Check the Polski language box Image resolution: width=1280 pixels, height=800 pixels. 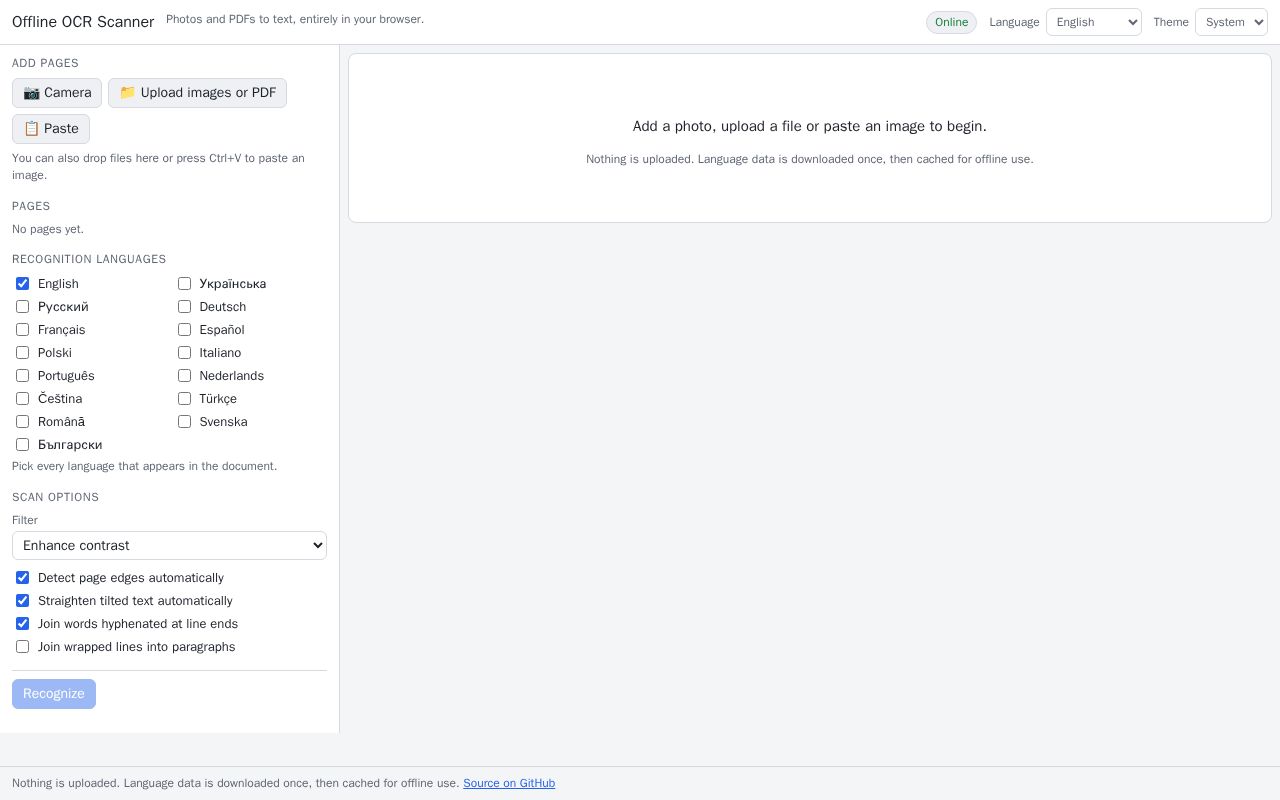(x=22, y=353)
